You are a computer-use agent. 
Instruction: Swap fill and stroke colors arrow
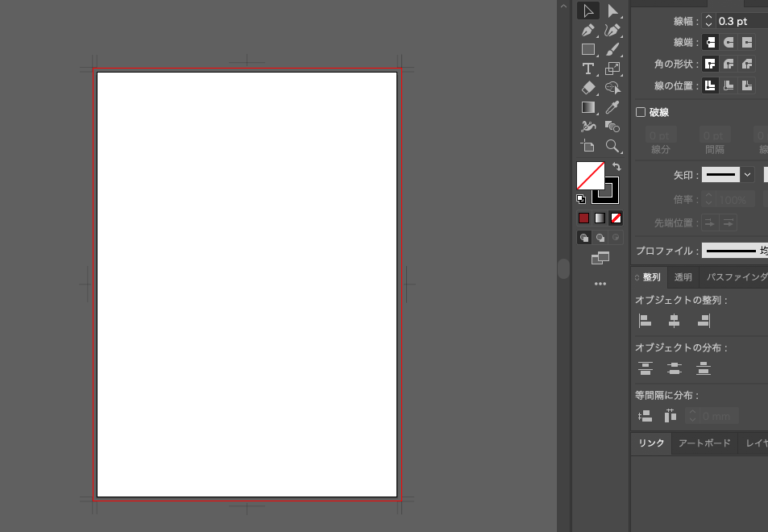pyautogui.click(x=617, y=166)
